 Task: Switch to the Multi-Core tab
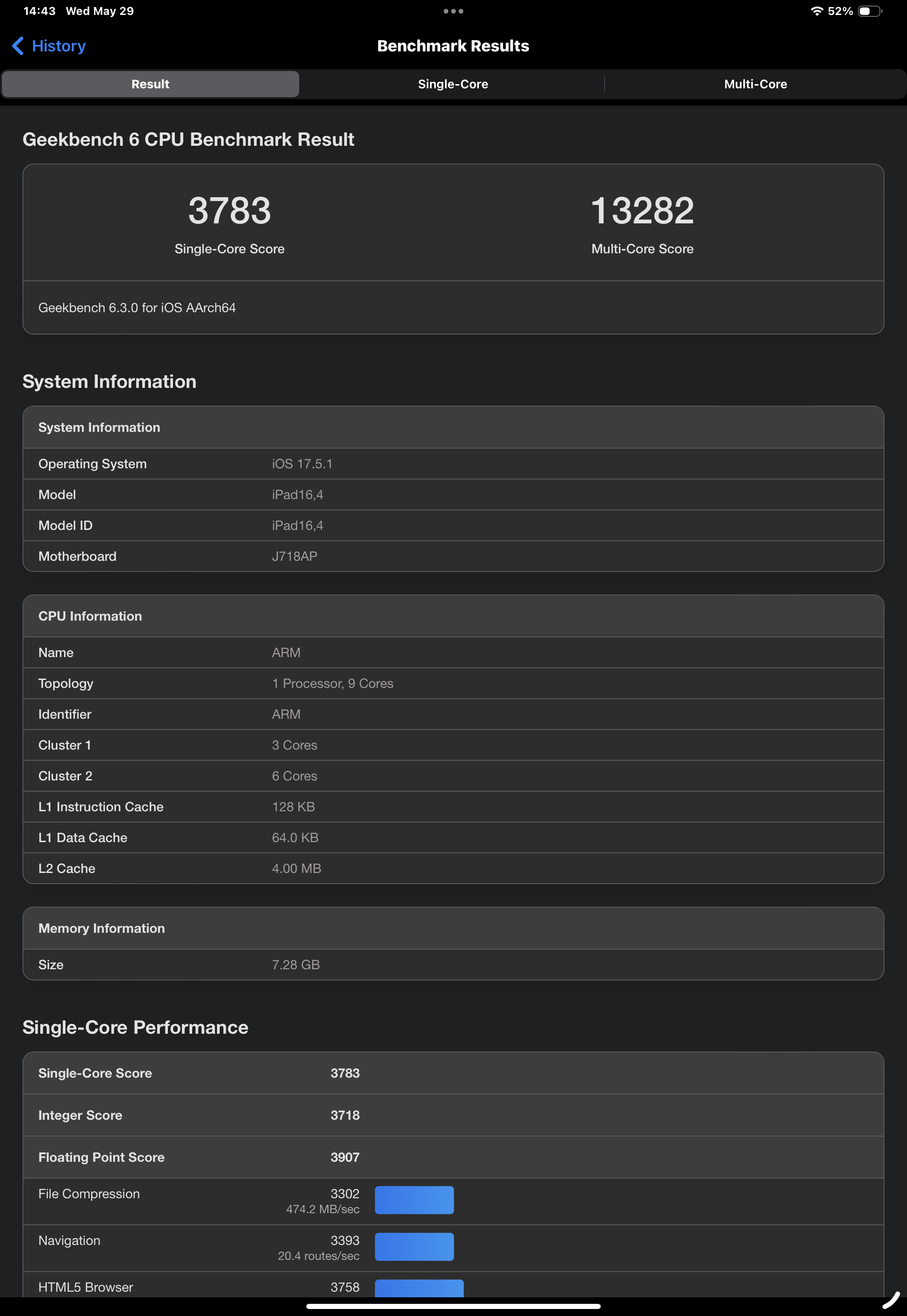pos(755,84)
